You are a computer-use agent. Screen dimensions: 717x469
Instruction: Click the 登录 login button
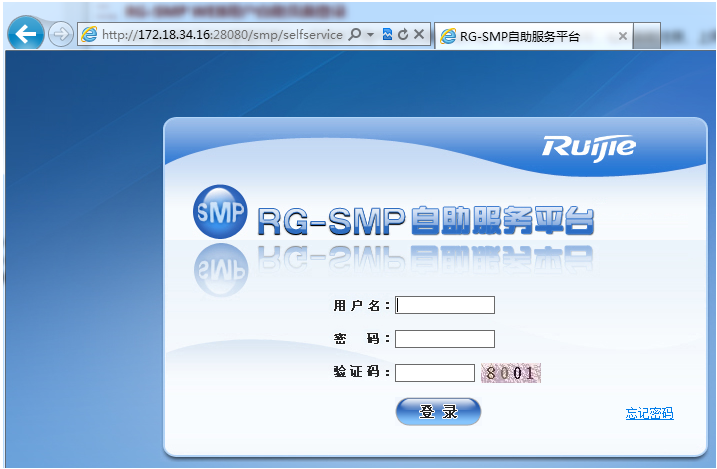[x=438, y=411]
